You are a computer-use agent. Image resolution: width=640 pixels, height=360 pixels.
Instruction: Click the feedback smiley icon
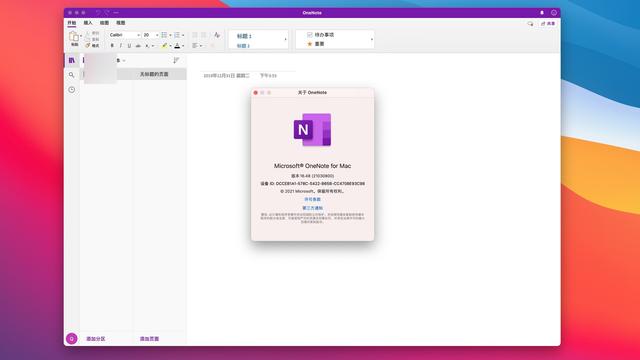click(x=554, y=13)
